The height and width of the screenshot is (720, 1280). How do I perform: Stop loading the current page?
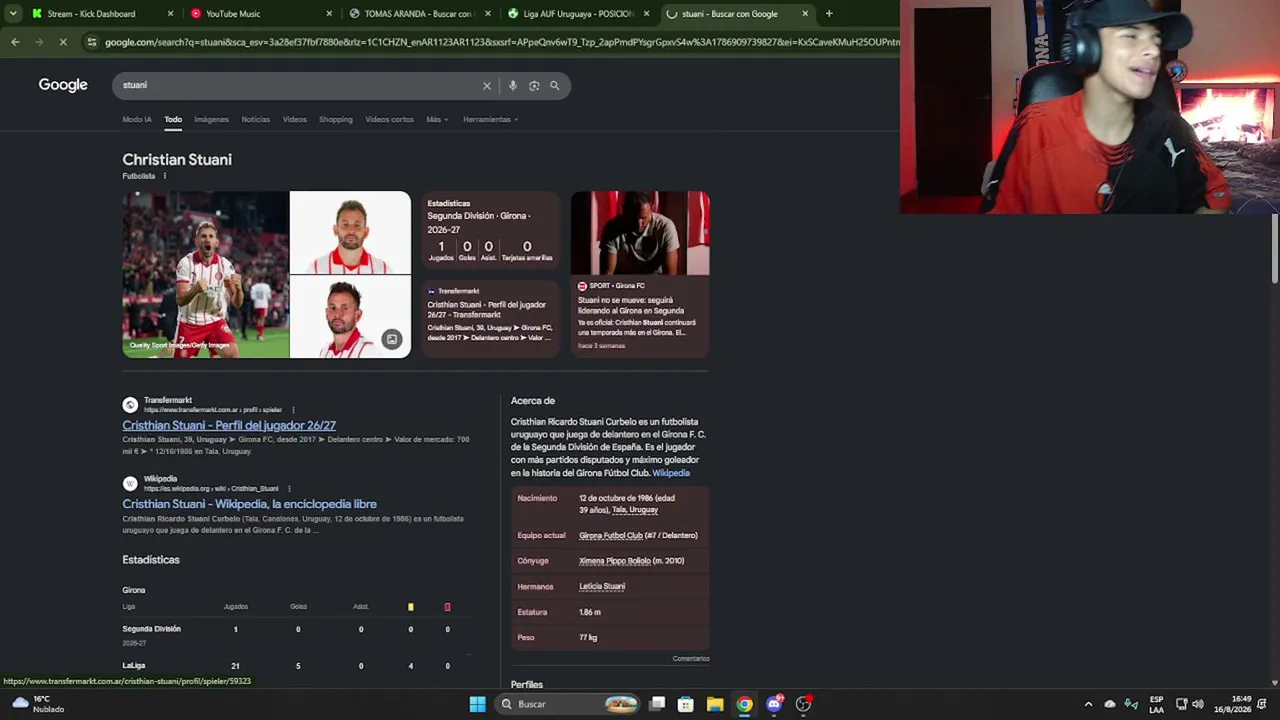tap(62, 42)
